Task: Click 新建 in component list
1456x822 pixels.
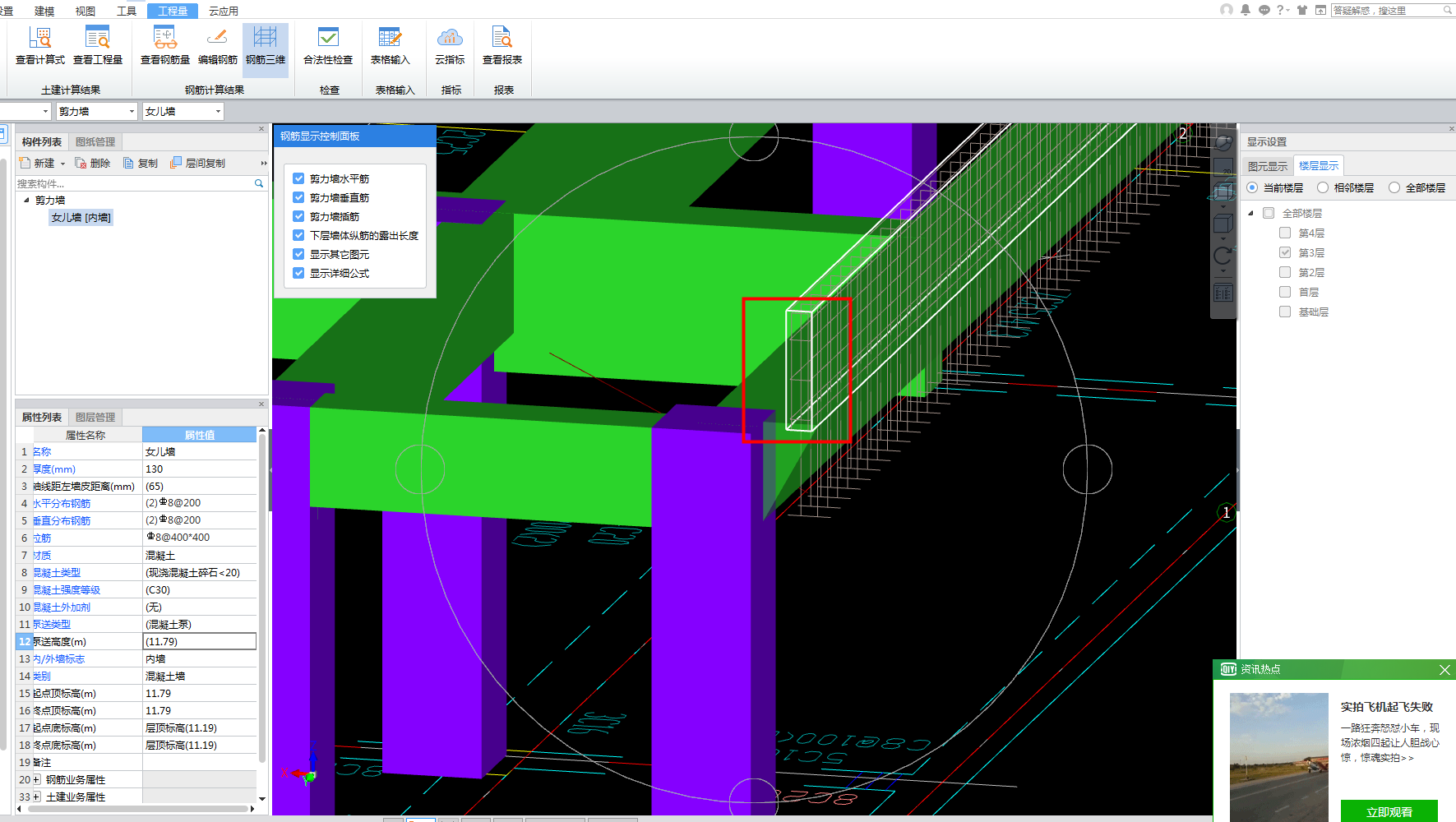Action: click(x=37, y=164)
